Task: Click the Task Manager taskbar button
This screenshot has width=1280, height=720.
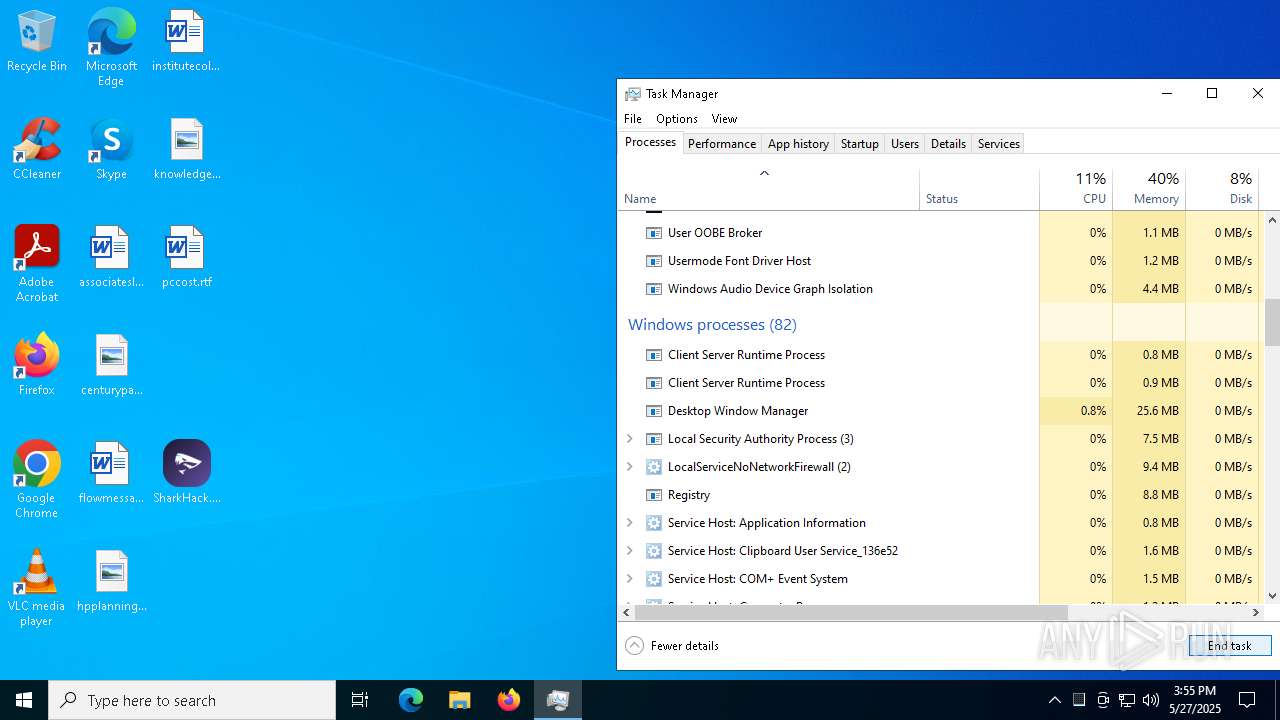Action: [x=558, y=700]
